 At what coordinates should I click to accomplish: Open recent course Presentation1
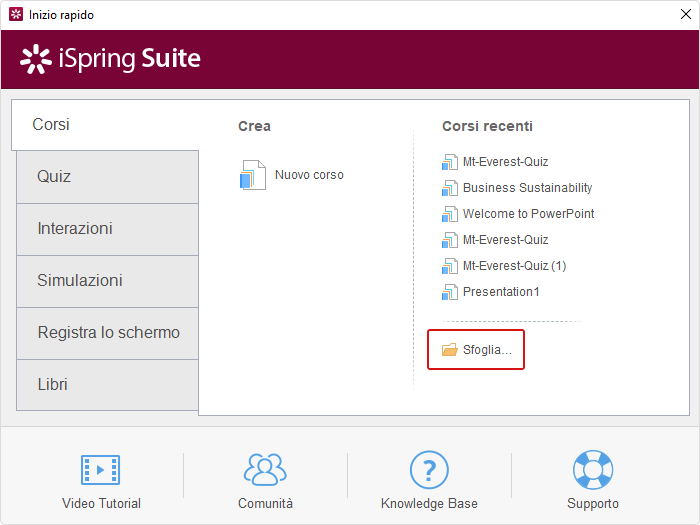501,292
